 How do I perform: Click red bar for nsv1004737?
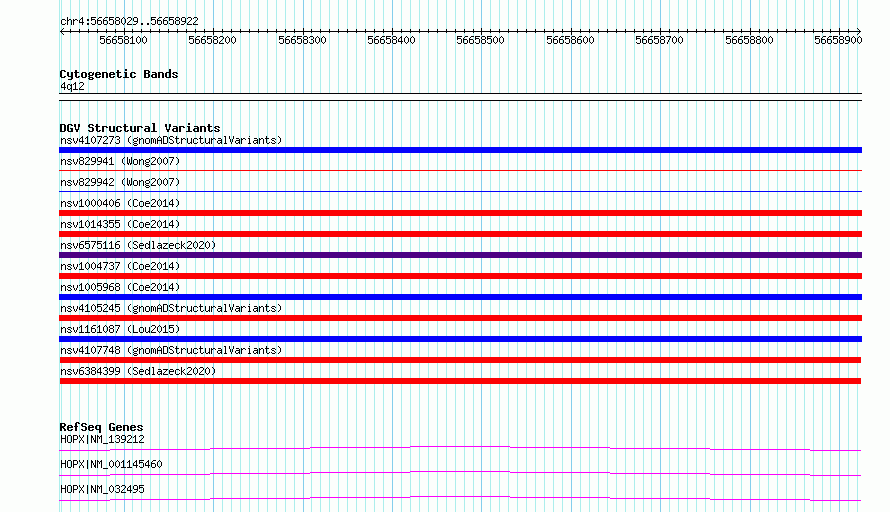click(x=460, y=276)
